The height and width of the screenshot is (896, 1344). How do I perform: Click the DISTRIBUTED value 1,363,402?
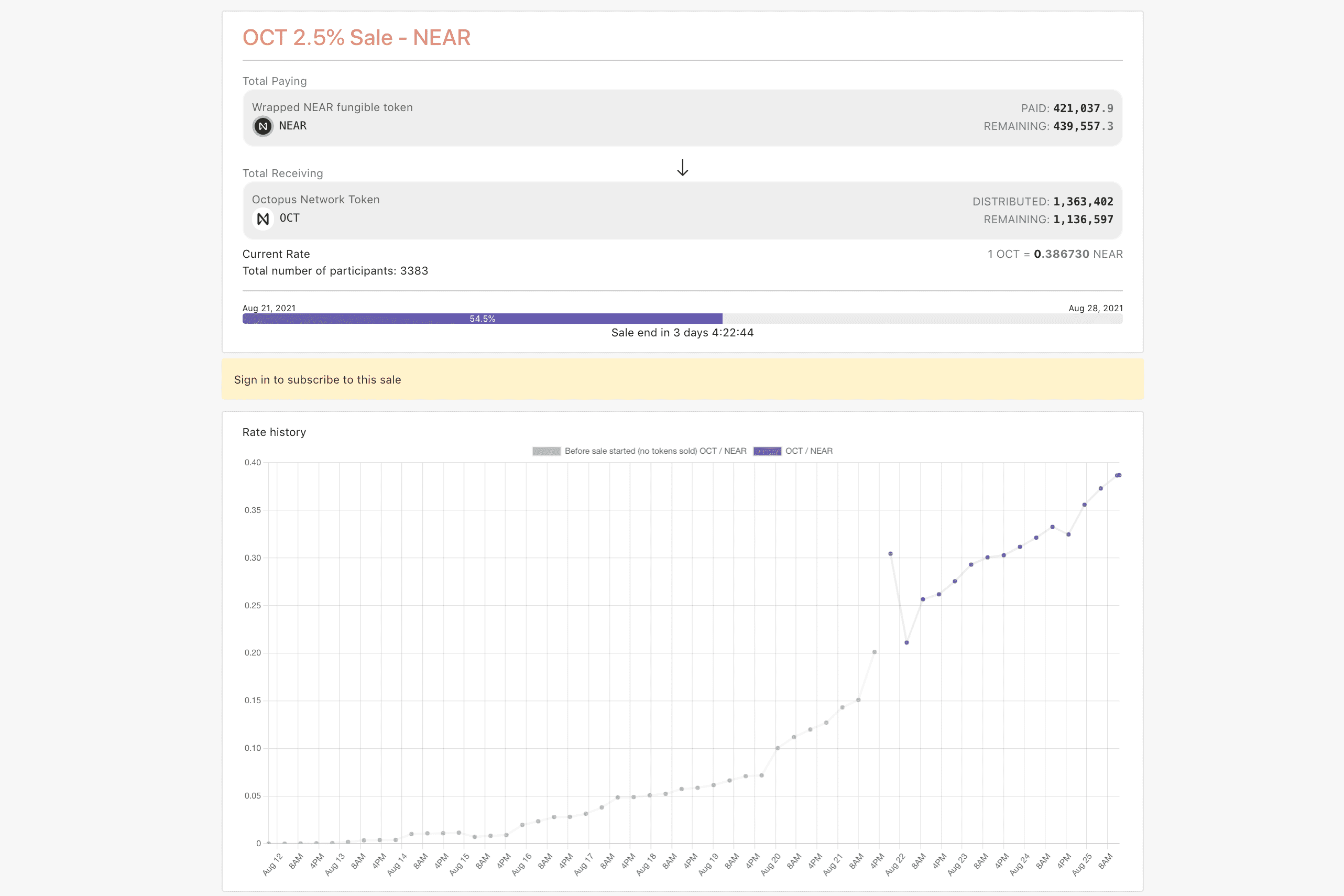click(x=1083, y=201)
